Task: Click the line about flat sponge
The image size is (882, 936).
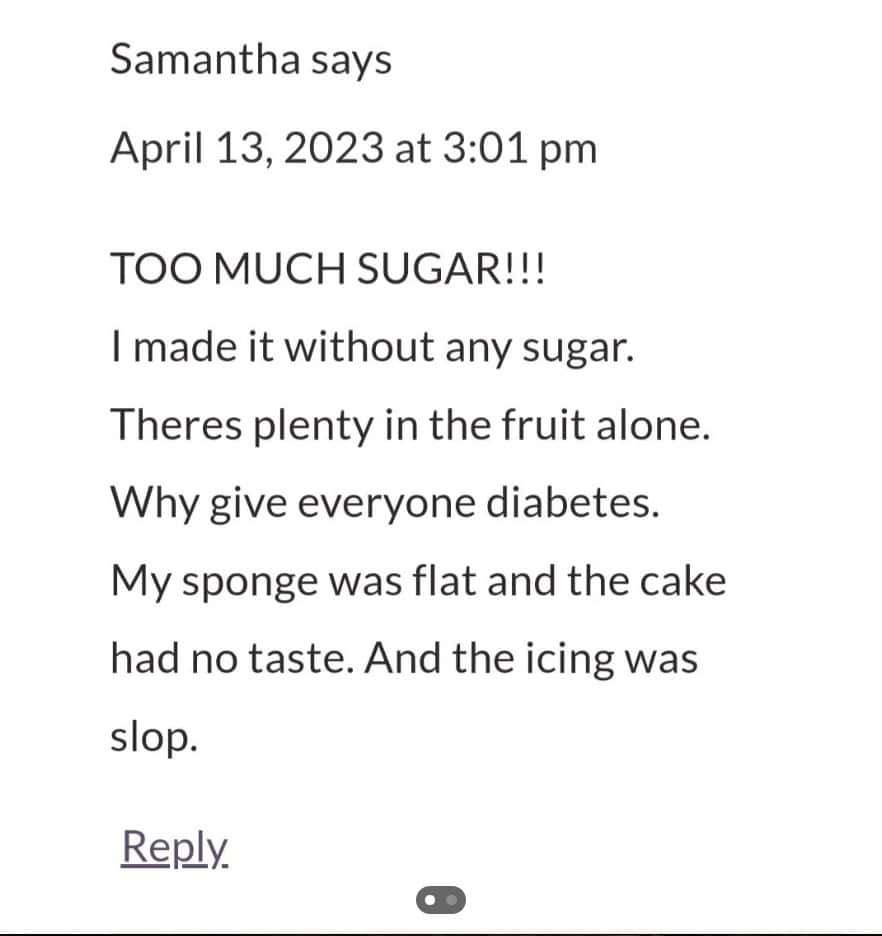Action: pos(417,580)
